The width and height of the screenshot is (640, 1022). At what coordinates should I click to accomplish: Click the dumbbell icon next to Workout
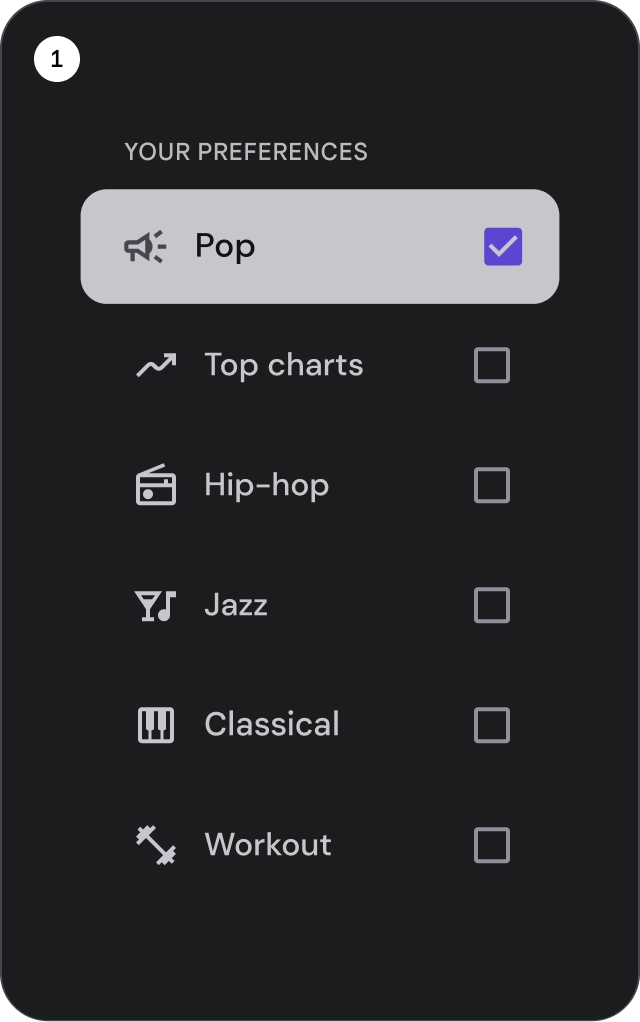click(155, 845)
